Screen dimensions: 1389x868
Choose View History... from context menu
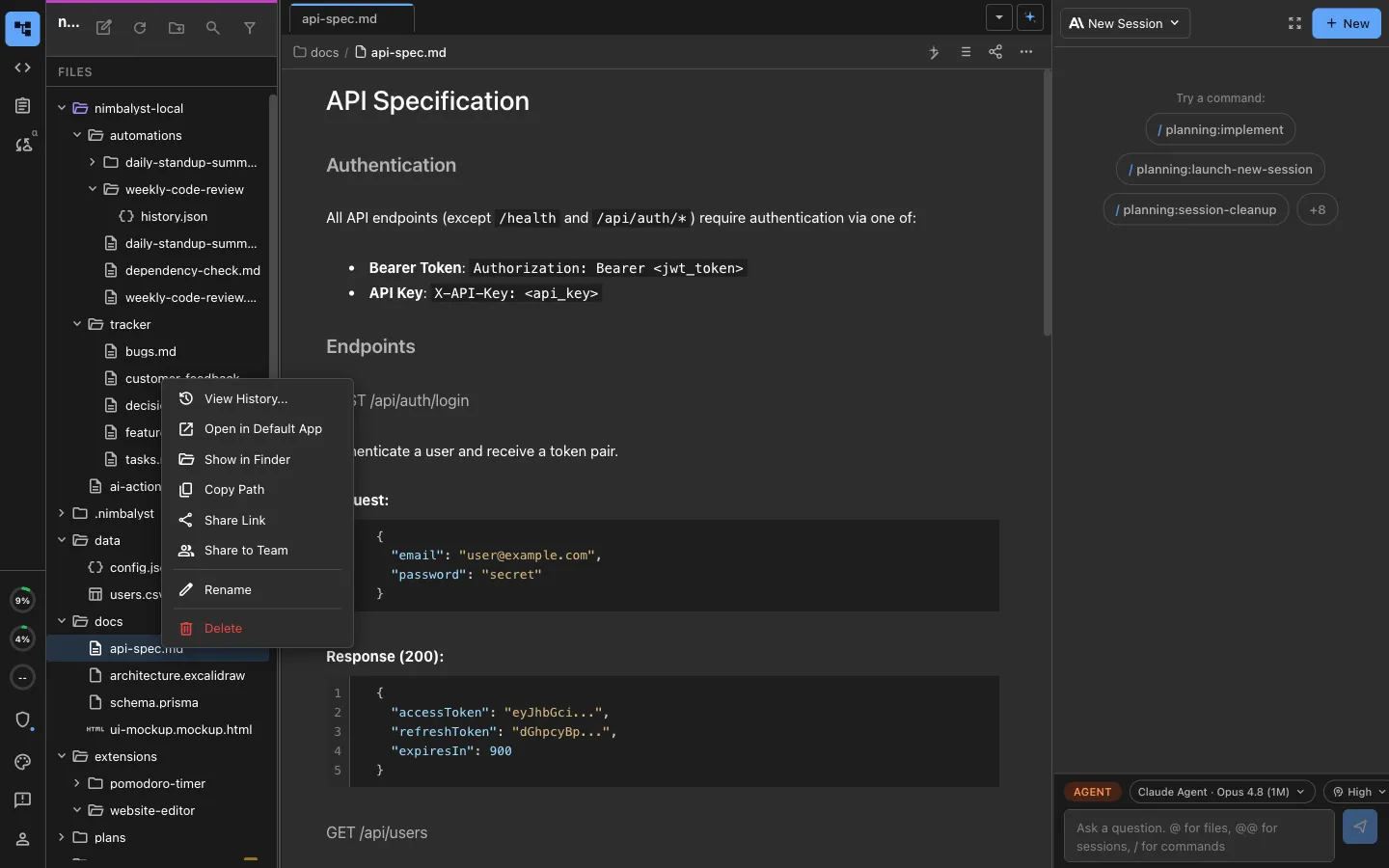tap(258, 398)
